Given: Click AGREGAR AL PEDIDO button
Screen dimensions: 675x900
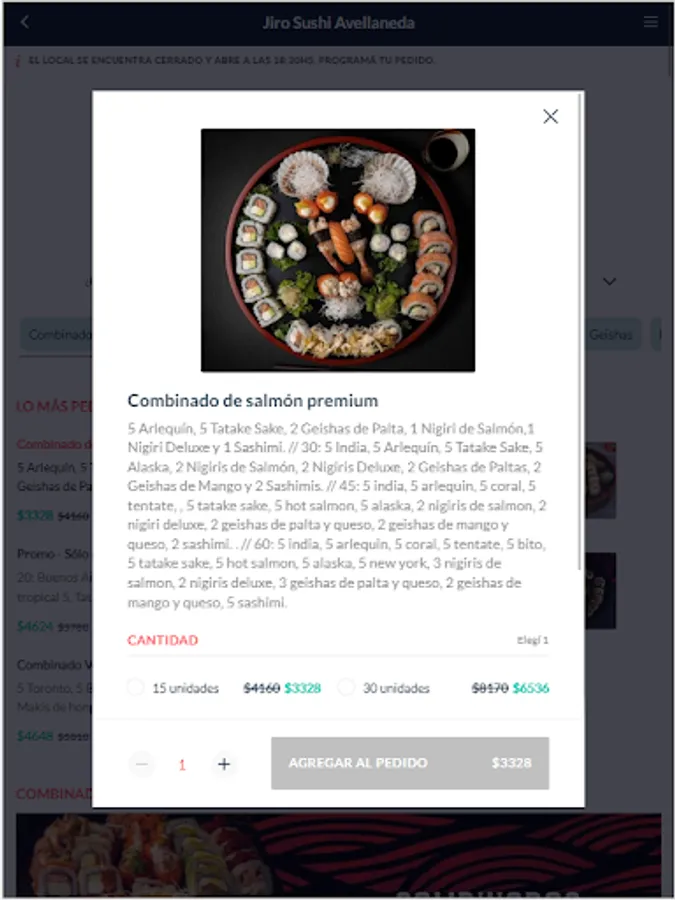Looking at the screenshot, I should click(410, 763).
